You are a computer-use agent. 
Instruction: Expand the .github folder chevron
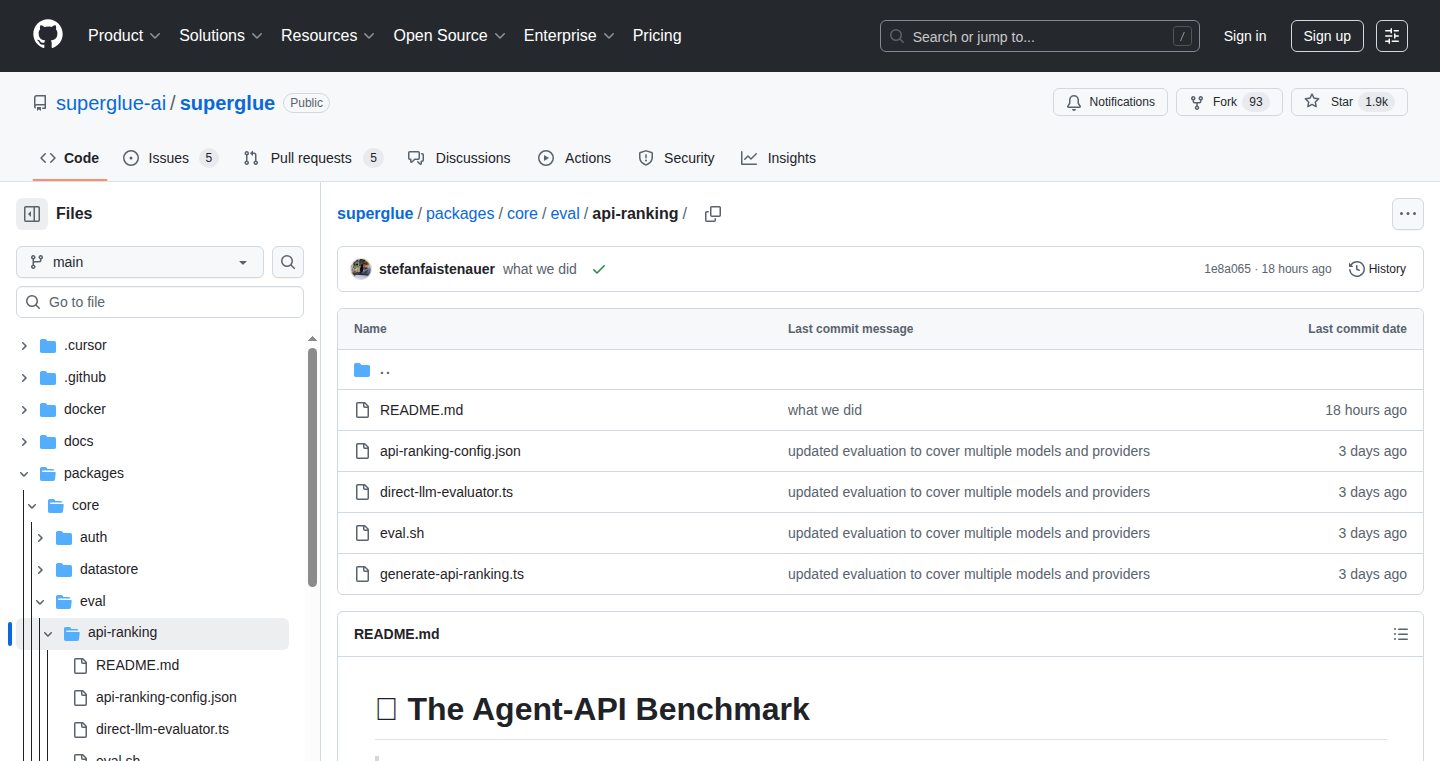coord(24,377)
